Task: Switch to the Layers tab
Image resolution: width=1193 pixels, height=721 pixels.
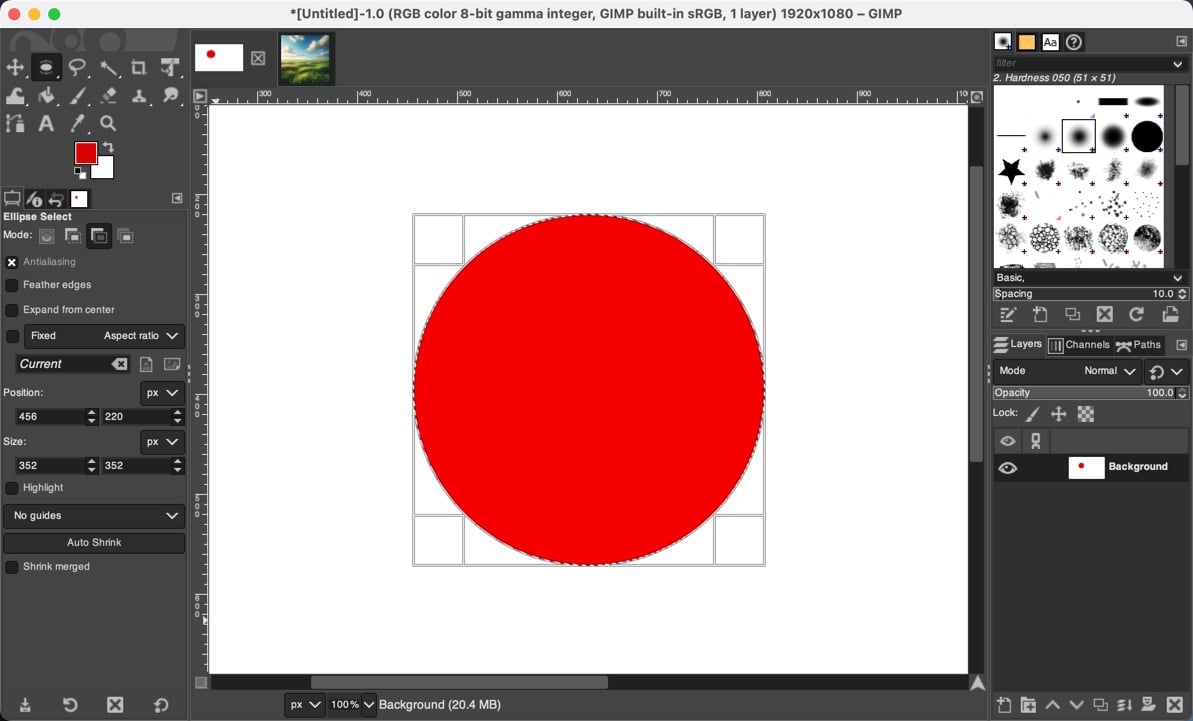Action: click(x=1017, y=345)
